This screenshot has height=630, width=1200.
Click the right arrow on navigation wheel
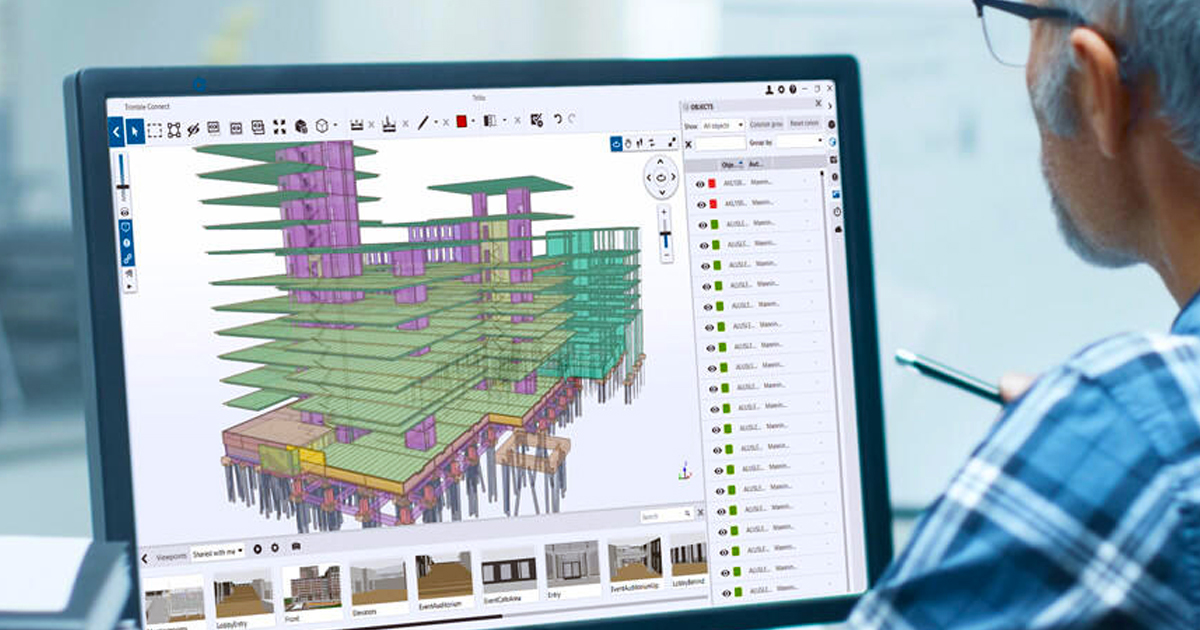click(x=674, y=176)
